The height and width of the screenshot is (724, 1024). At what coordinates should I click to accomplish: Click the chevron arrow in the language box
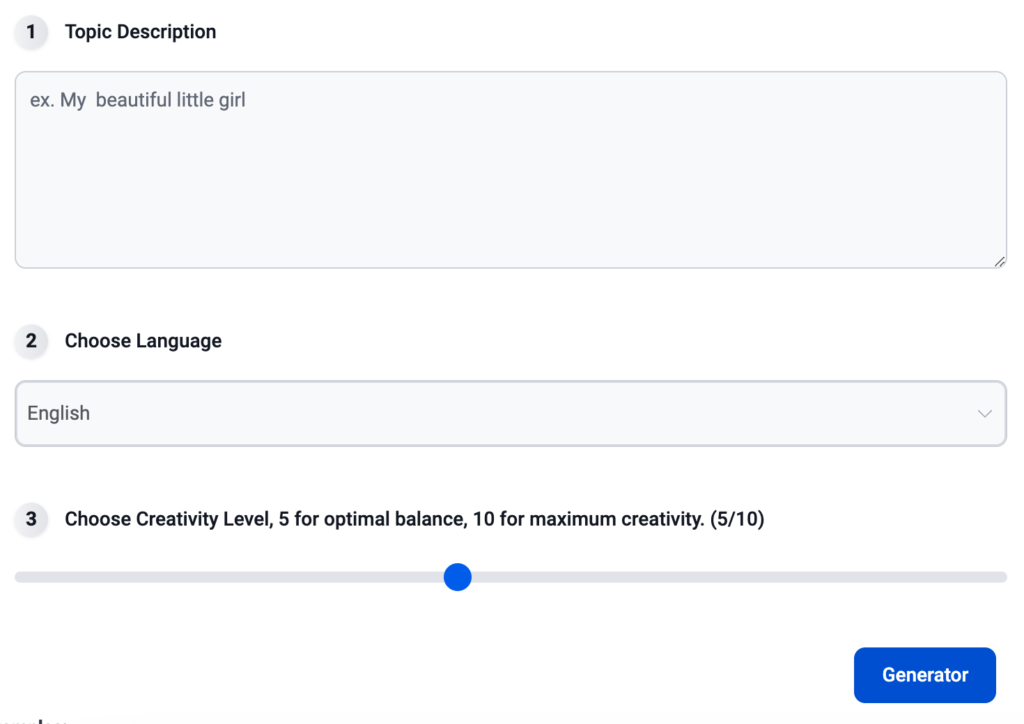coord(985,414)
